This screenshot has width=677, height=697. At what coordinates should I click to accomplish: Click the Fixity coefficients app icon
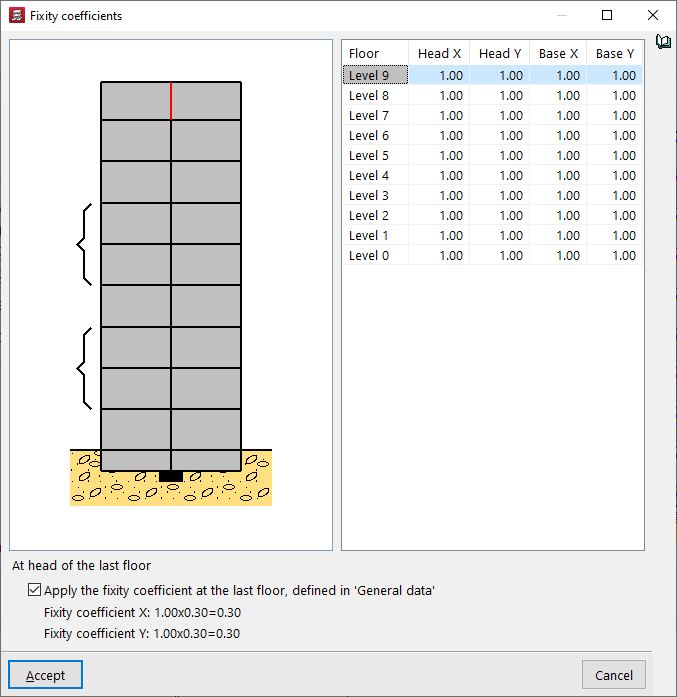17,16
